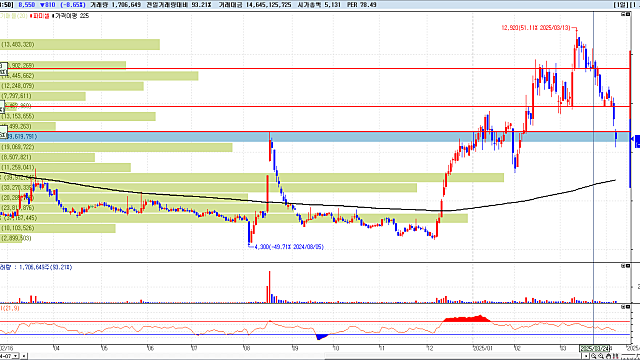Click the red-tipped bars icon in bottom toolbar
640x360 pixels.
tap(615, 356)
